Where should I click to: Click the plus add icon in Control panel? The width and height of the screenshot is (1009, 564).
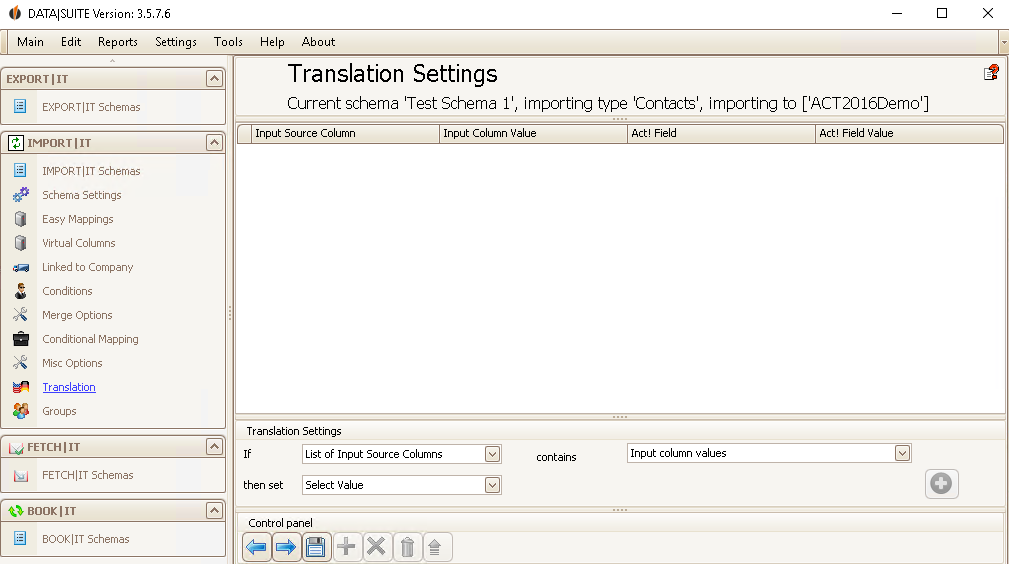[346, 547]
